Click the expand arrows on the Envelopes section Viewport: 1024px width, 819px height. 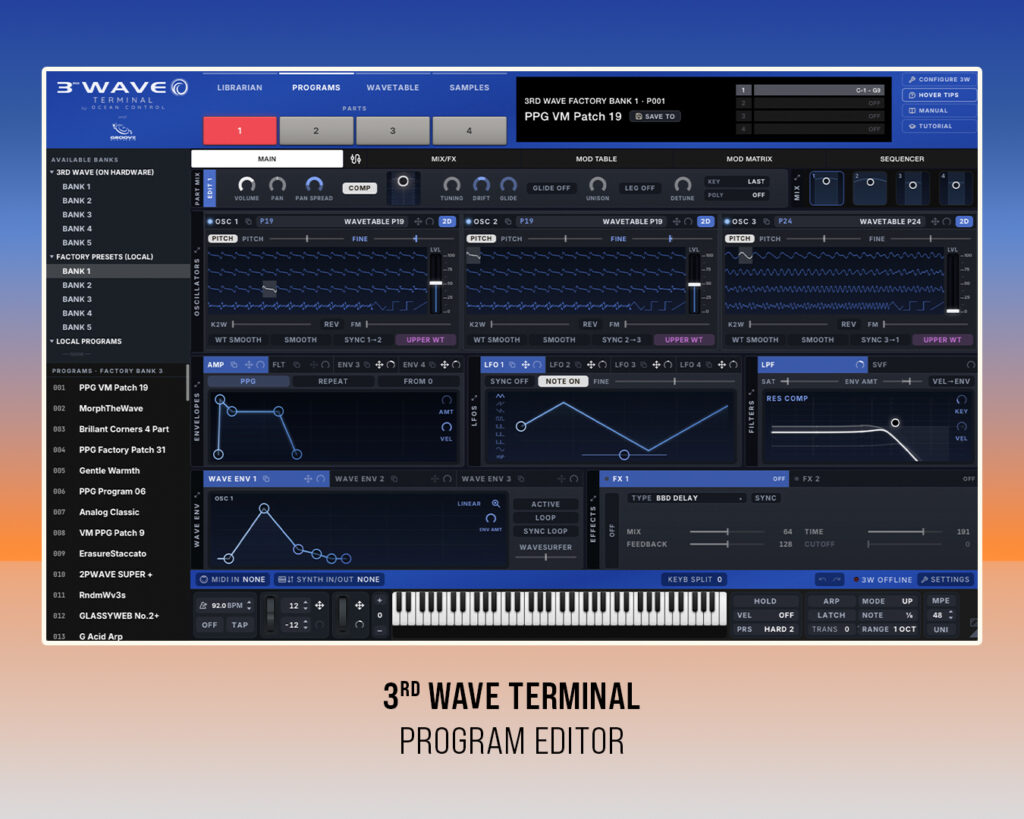197,385
